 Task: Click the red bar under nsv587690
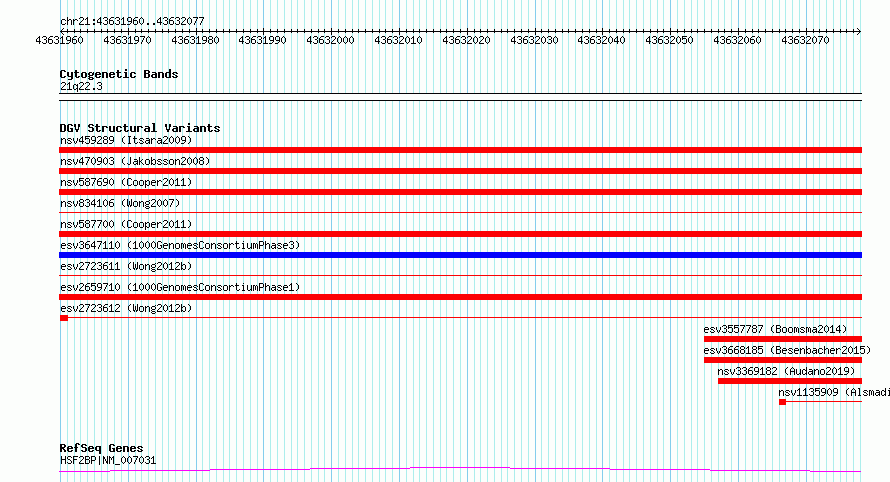coord(460,192)
